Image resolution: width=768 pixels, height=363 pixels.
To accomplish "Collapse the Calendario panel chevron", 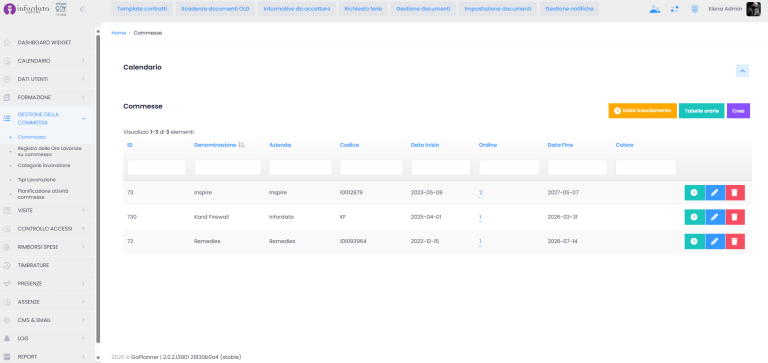I will (x=742, y=71).
